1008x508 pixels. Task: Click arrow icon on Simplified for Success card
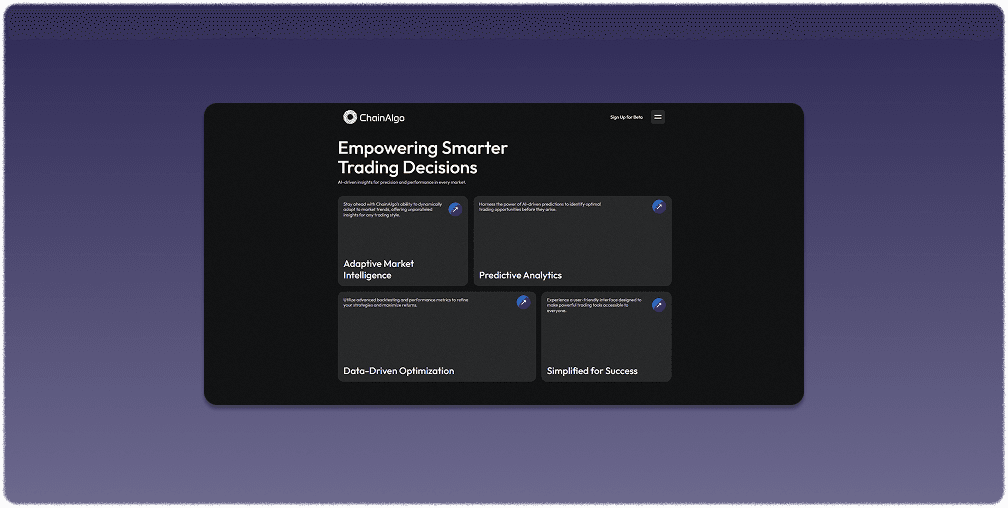(x=659, y=305)
